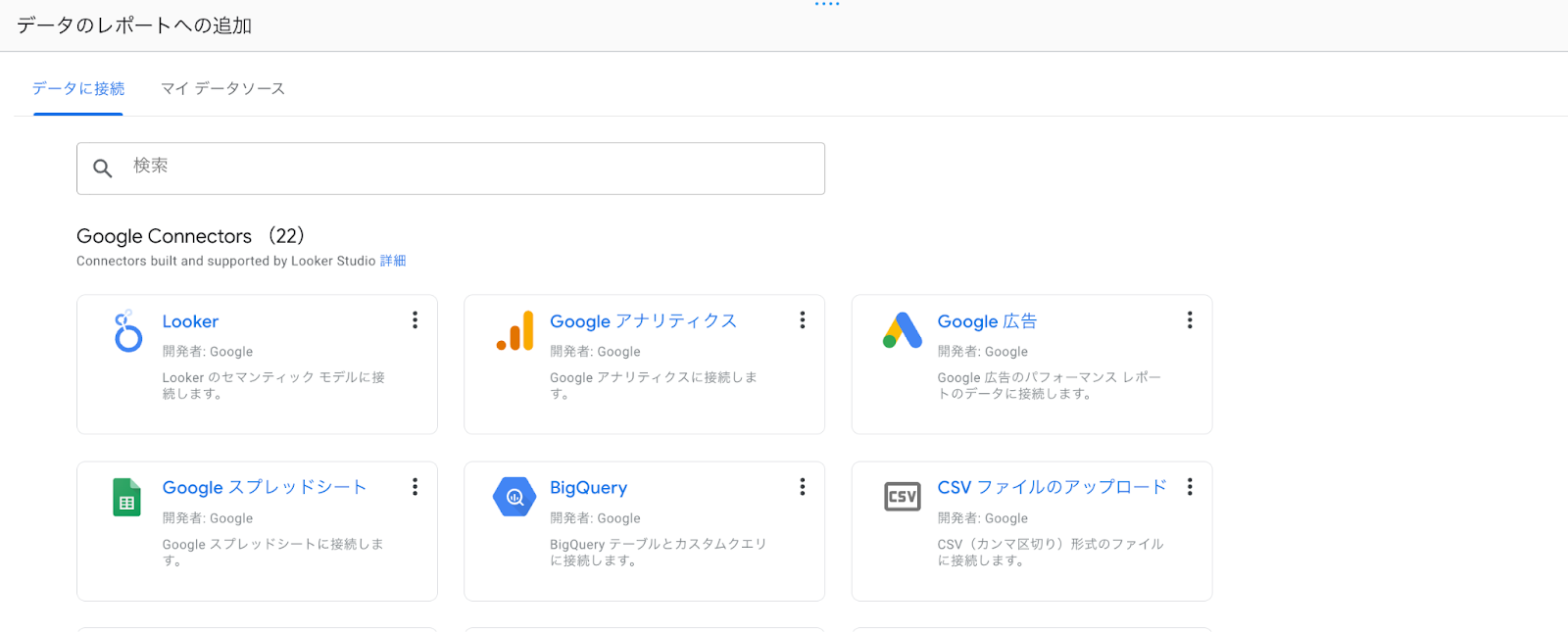Open CSV ファイルのアップロード options menu
1568x632 pixels.
pos(1190,487)
